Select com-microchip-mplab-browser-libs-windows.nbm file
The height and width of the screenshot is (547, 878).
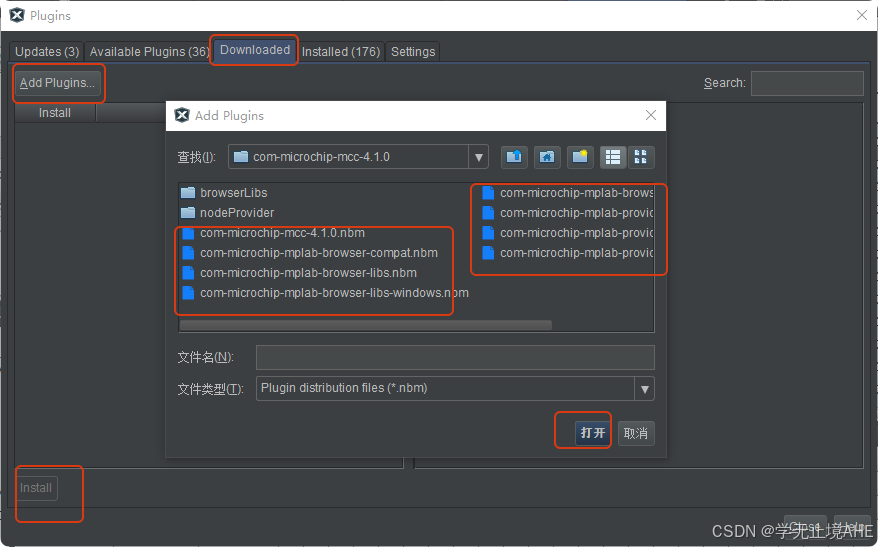[325, 293]
